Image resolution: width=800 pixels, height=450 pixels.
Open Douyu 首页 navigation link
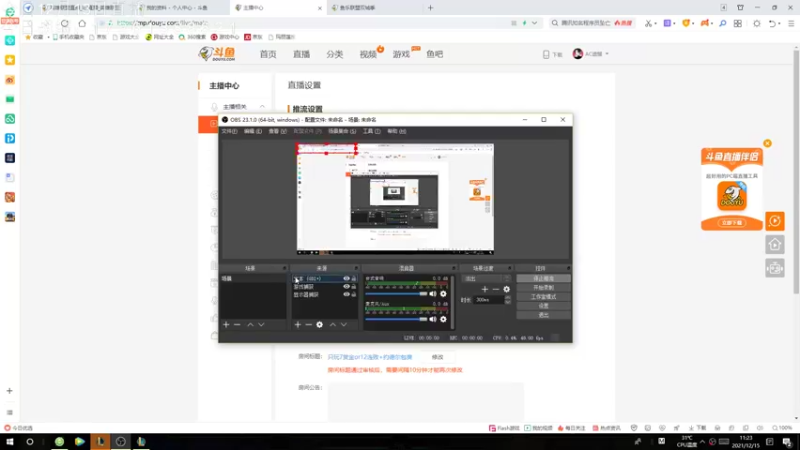(x=268, y=54)
